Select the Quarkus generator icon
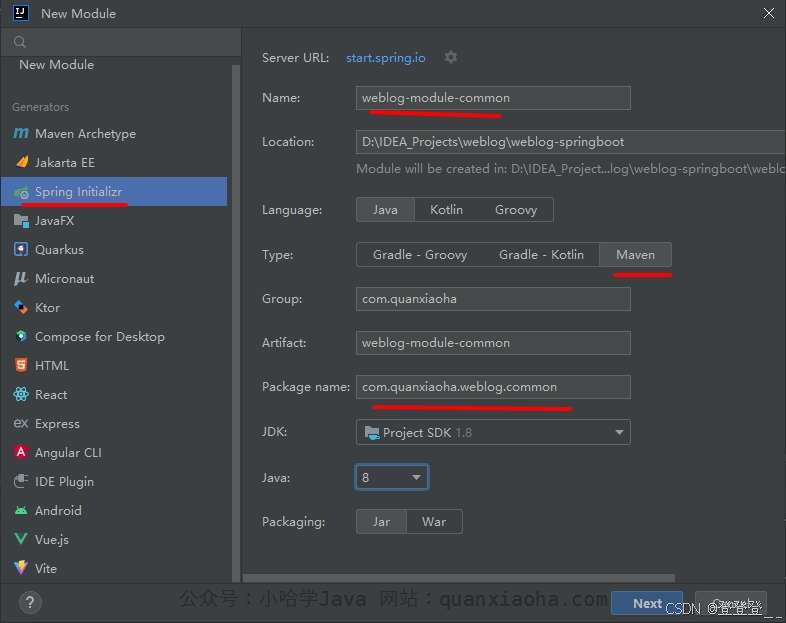786x623 pixels. coord(21,249)
